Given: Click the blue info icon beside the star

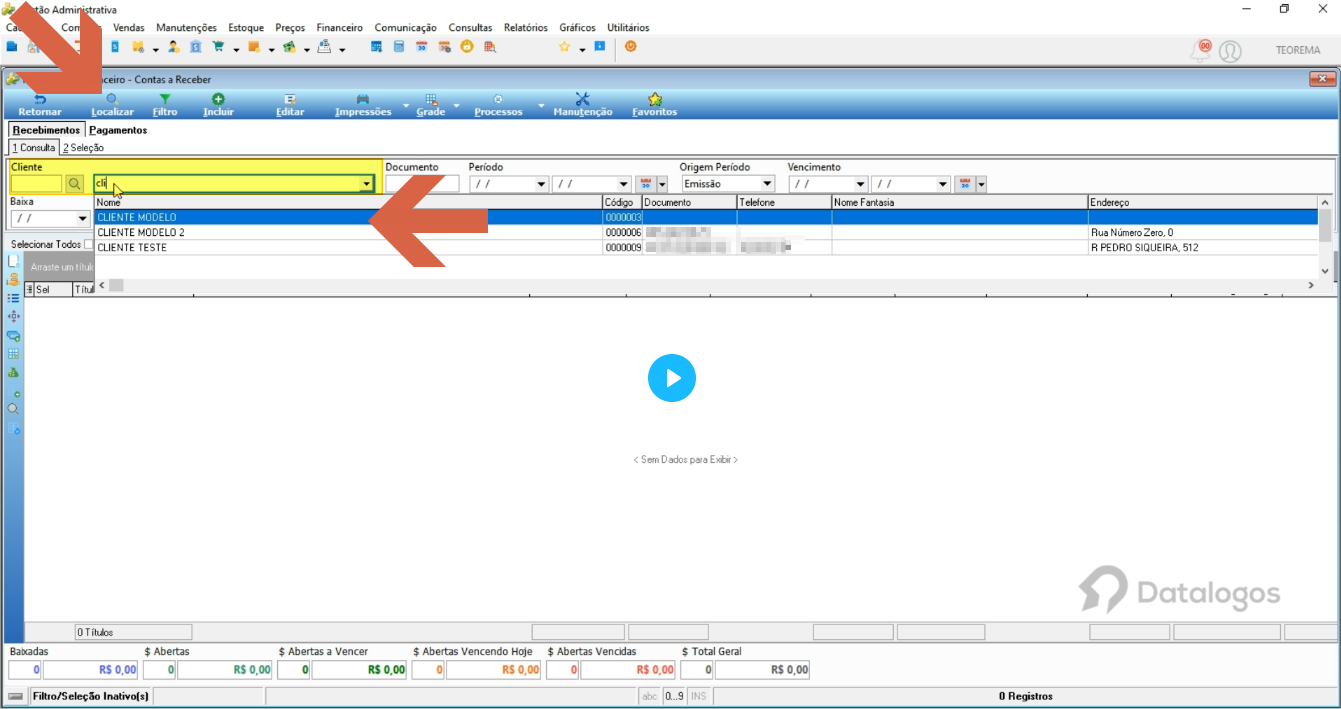Looking at the screenshot, I should 599,46.
